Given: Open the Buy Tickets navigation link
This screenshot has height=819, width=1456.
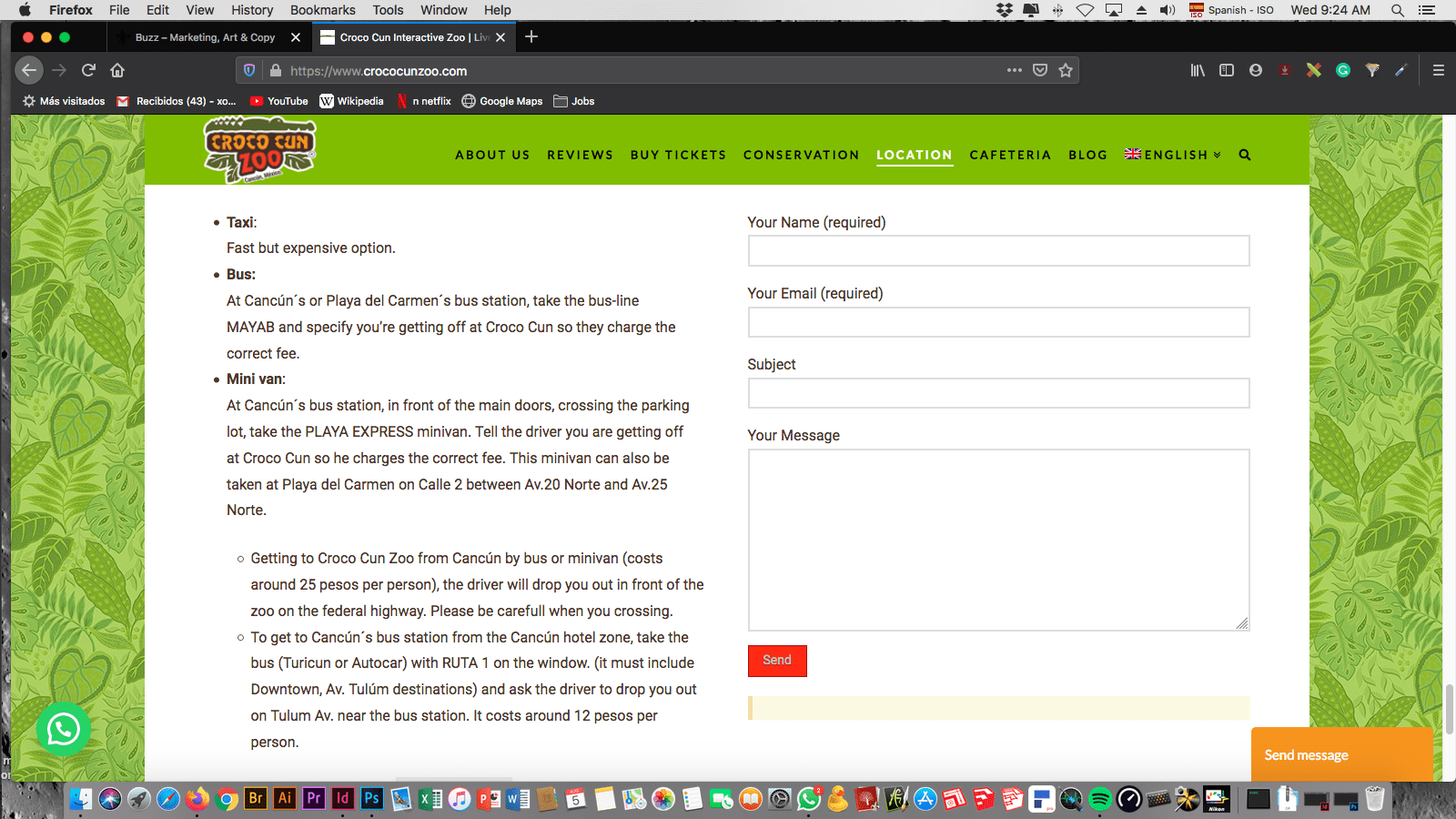Looking at the screenshot, I should coord(678,155).
